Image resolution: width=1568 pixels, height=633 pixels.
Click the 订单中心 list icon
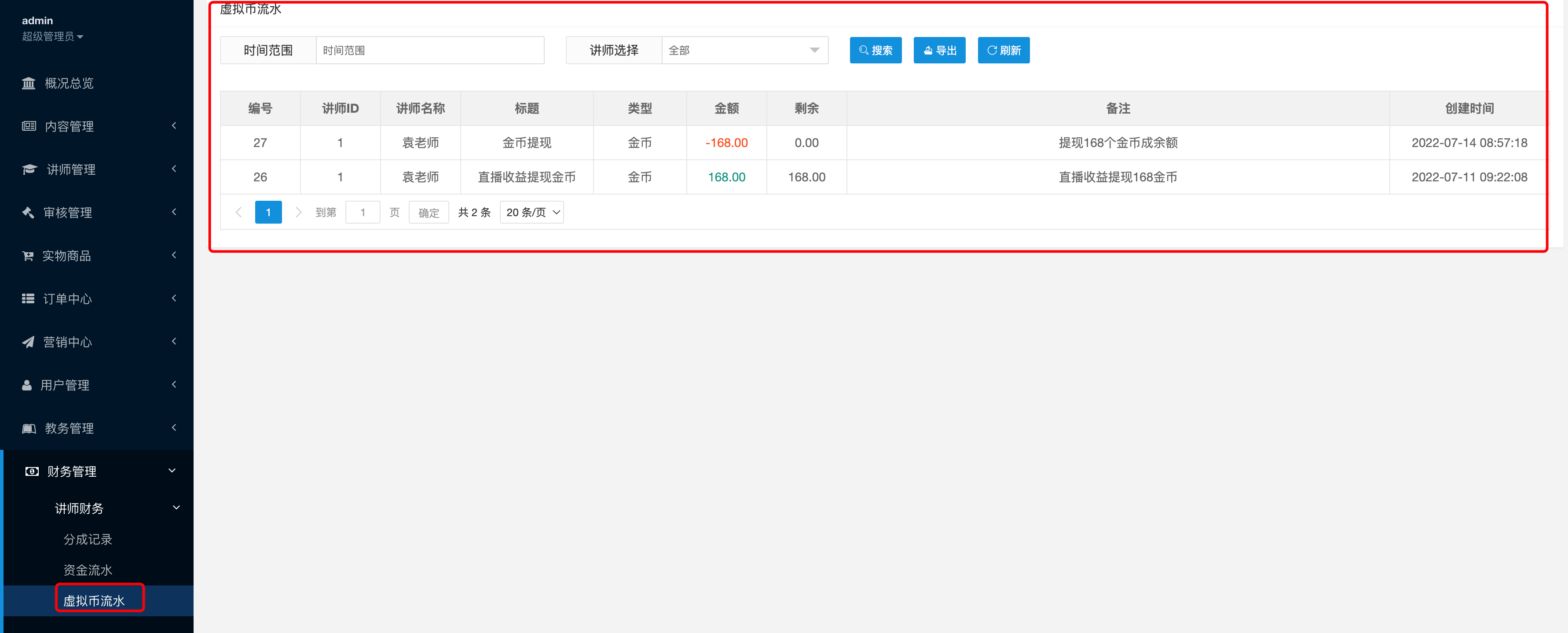28,298
